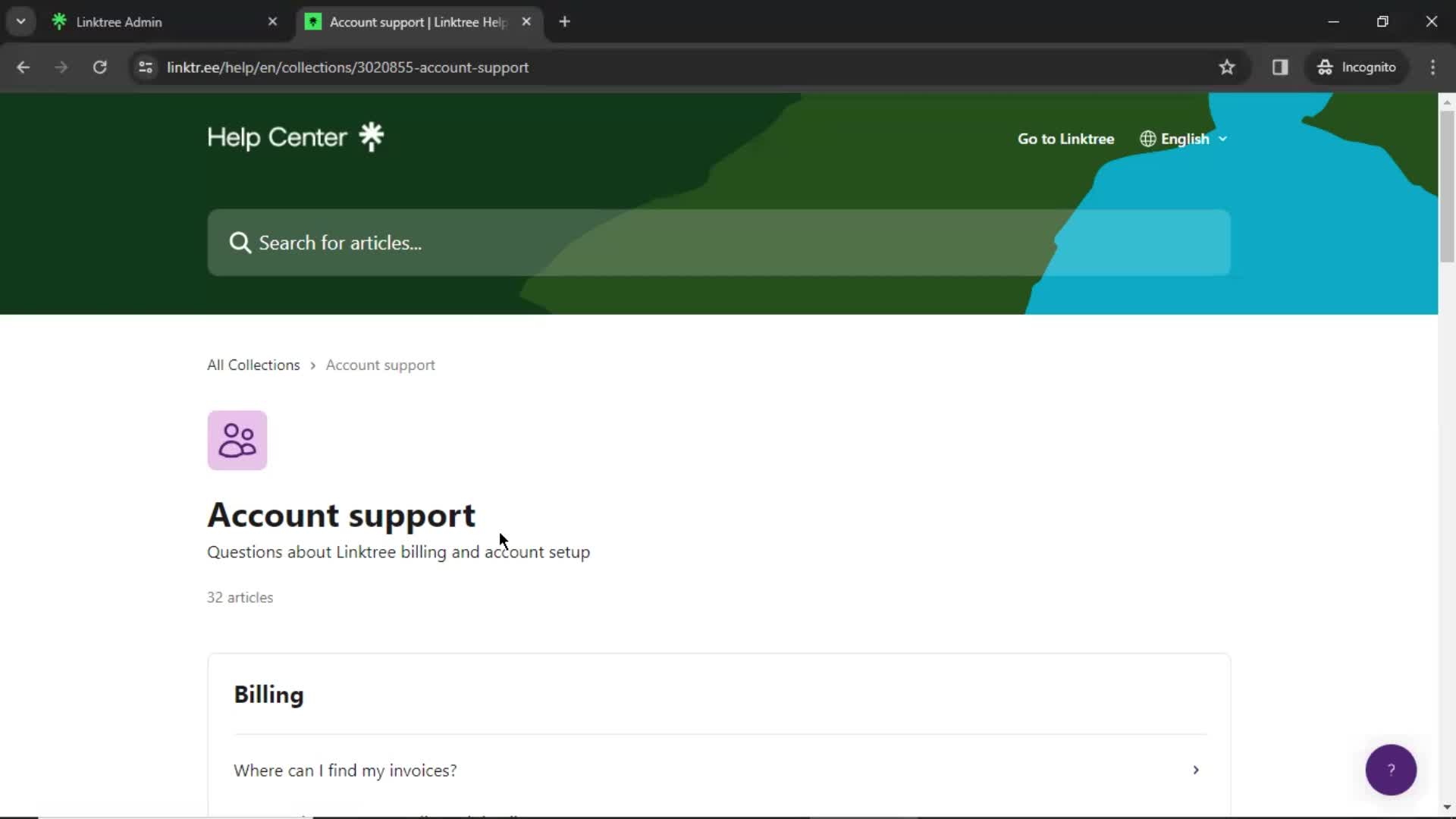Open a new tab with the plus button
1456x819 pixels.
(x=564, y=22)
